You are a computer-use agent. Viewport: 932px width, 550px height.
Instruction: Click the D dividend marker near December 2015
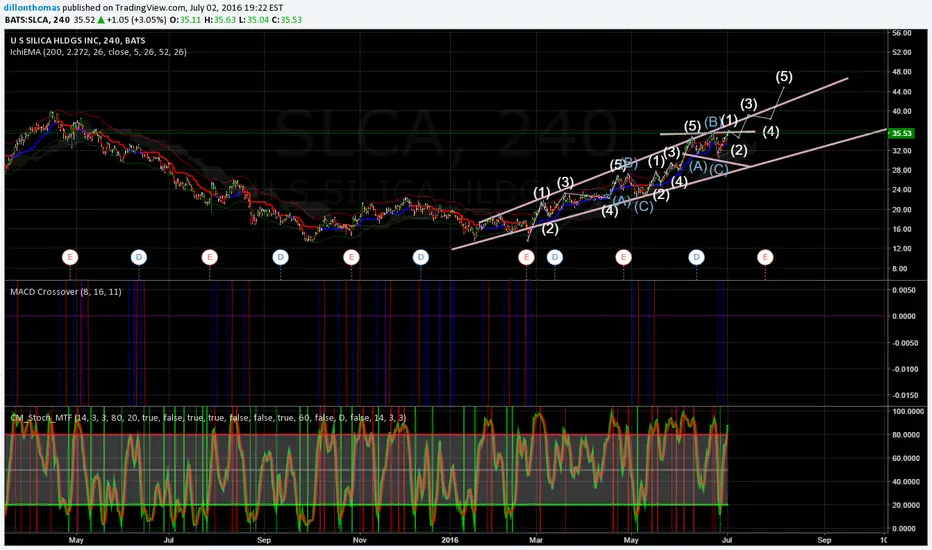point(421,257)
